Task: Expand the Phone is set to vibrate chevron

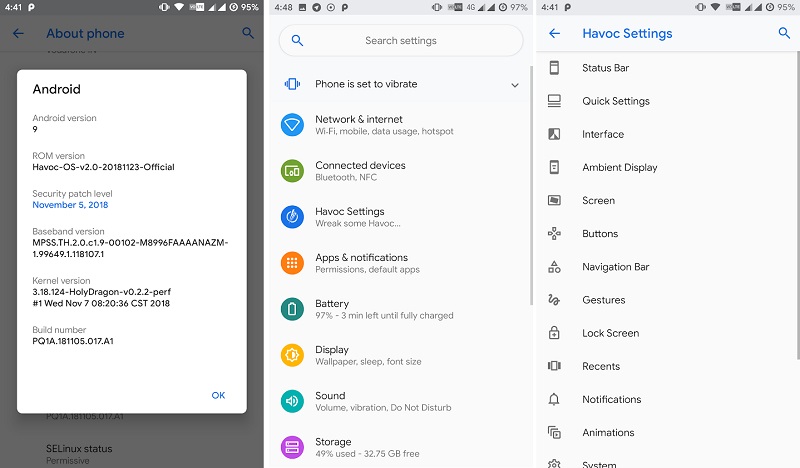Action: click(515, 85)
